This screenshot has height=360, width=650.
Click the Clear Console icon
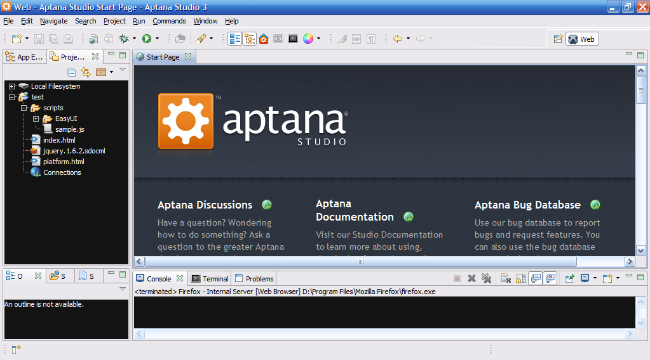pyautogui.click(x=505, y=278)
